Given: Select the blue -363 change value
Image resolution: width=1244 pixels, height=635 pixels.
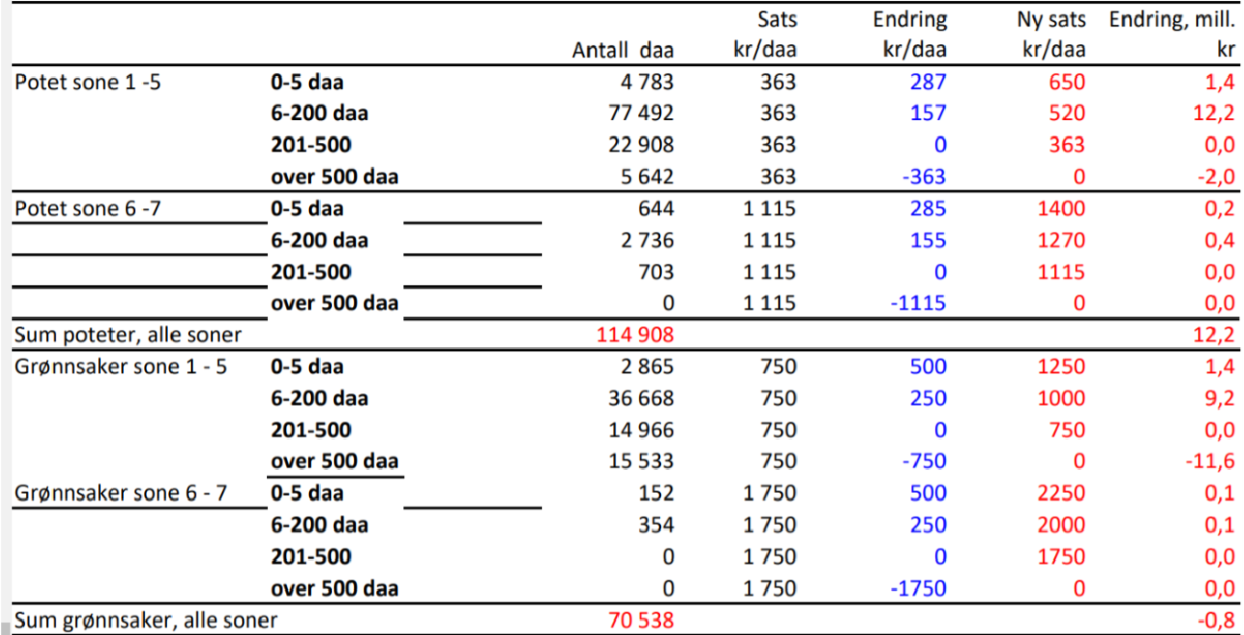Looking at the screenshot, I should click(923, 177).
